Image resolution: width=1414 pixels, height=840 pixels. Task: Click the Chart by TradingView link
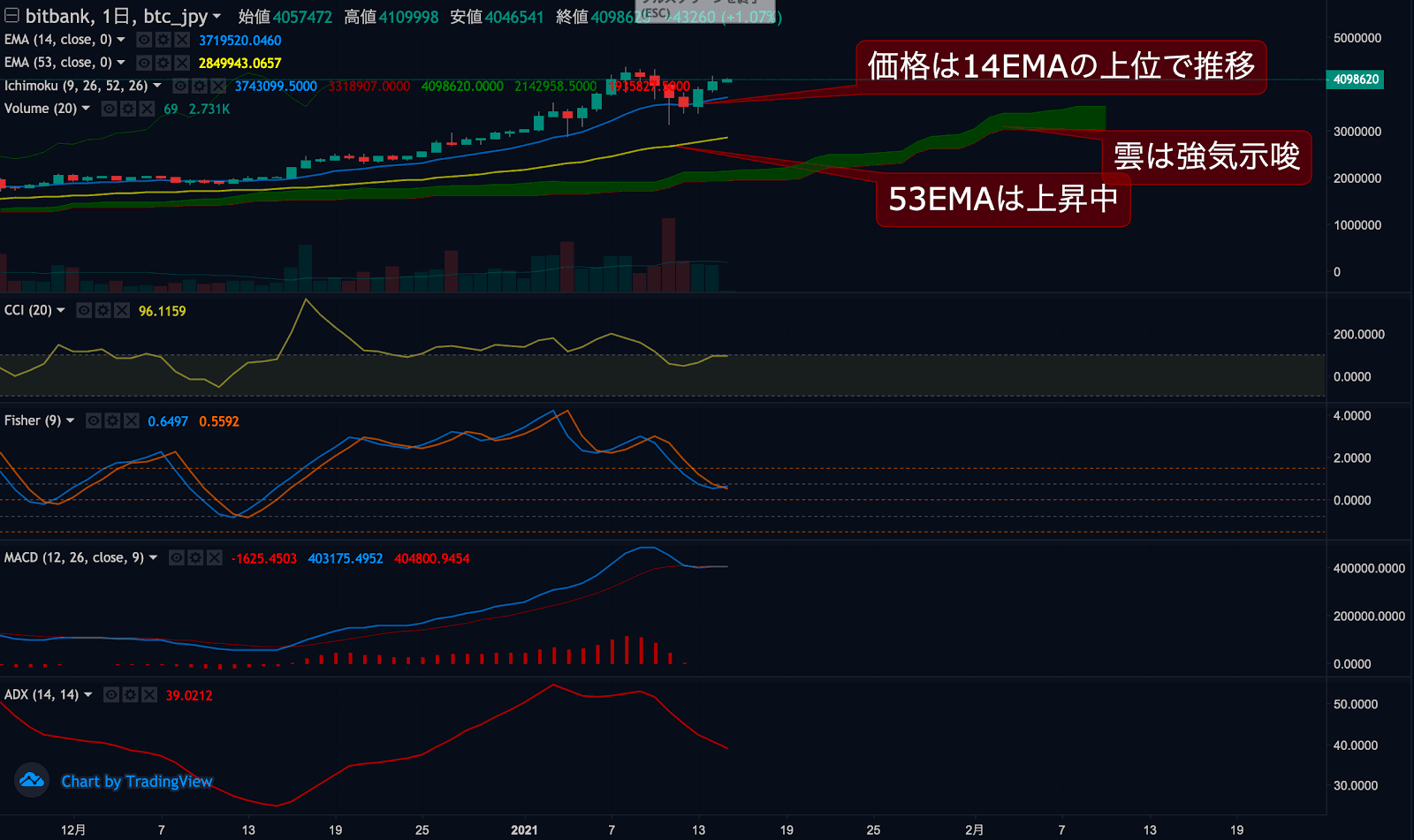tap(137, 782)
